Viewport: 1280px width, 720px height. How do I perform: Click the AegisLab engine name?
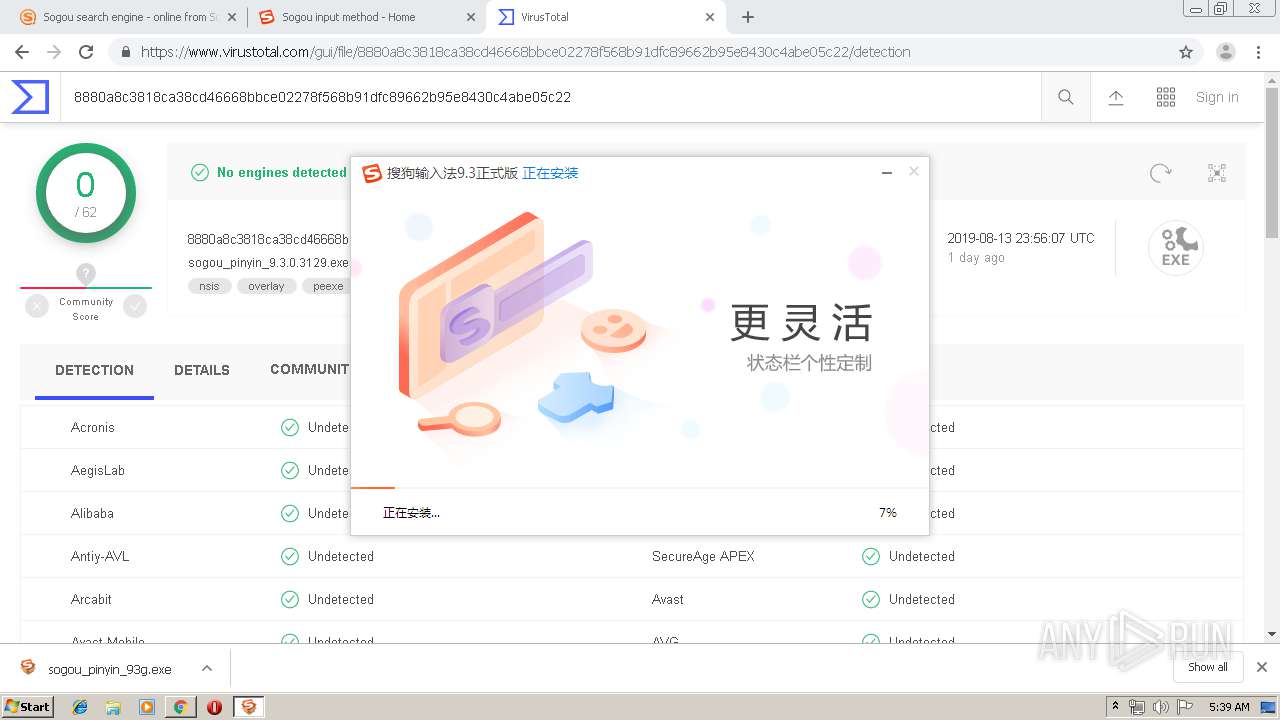coord(98,470)
